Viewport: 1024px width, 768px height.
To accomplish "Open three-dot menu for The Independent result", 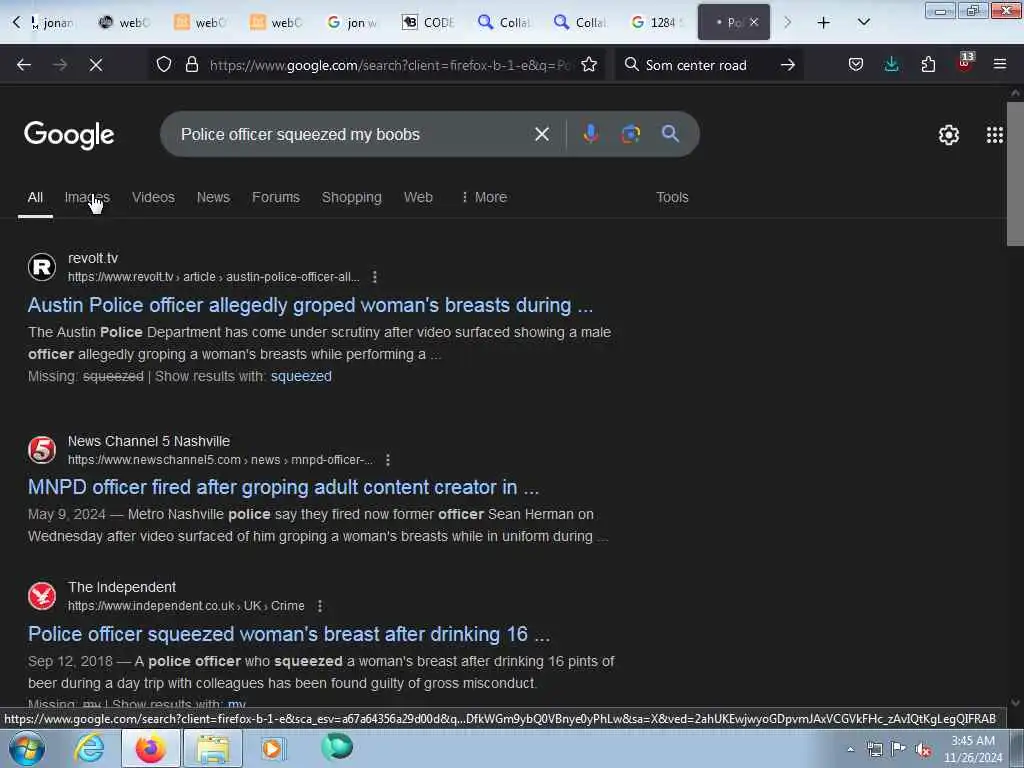I will click(320, 606).
